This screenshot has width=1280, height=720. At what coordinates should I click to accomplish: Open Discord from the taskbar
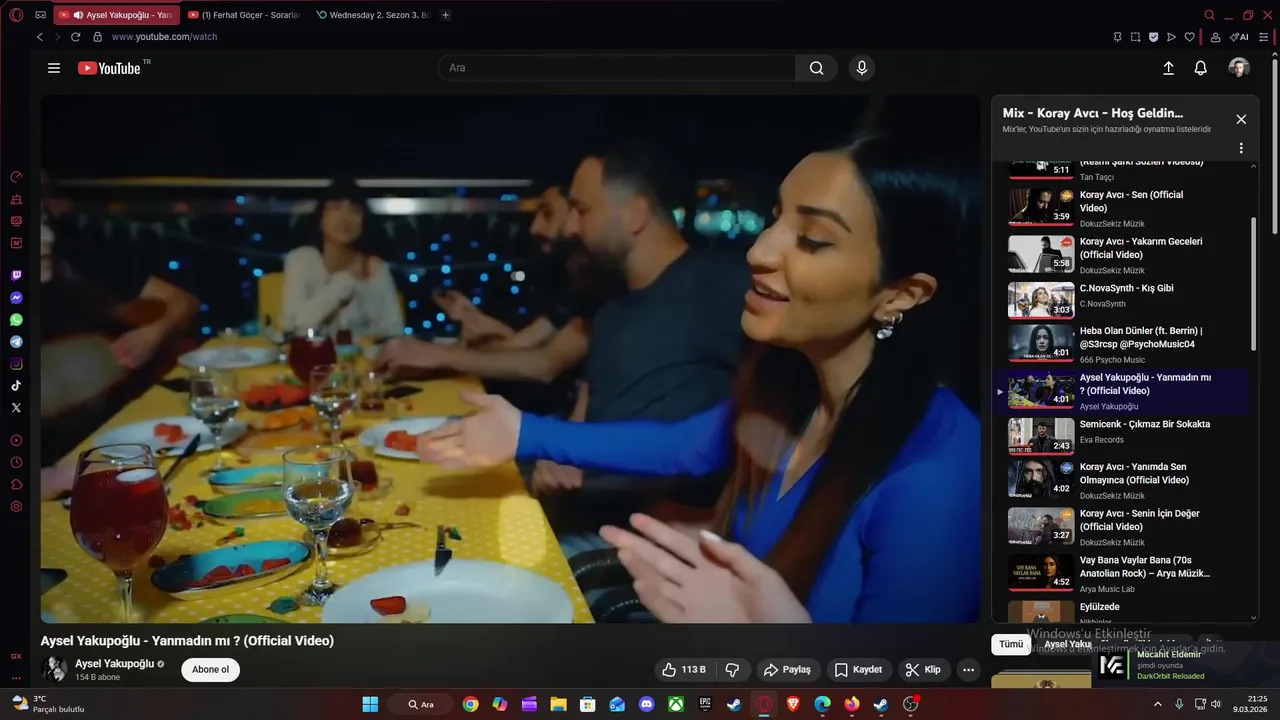click(646, 704)
